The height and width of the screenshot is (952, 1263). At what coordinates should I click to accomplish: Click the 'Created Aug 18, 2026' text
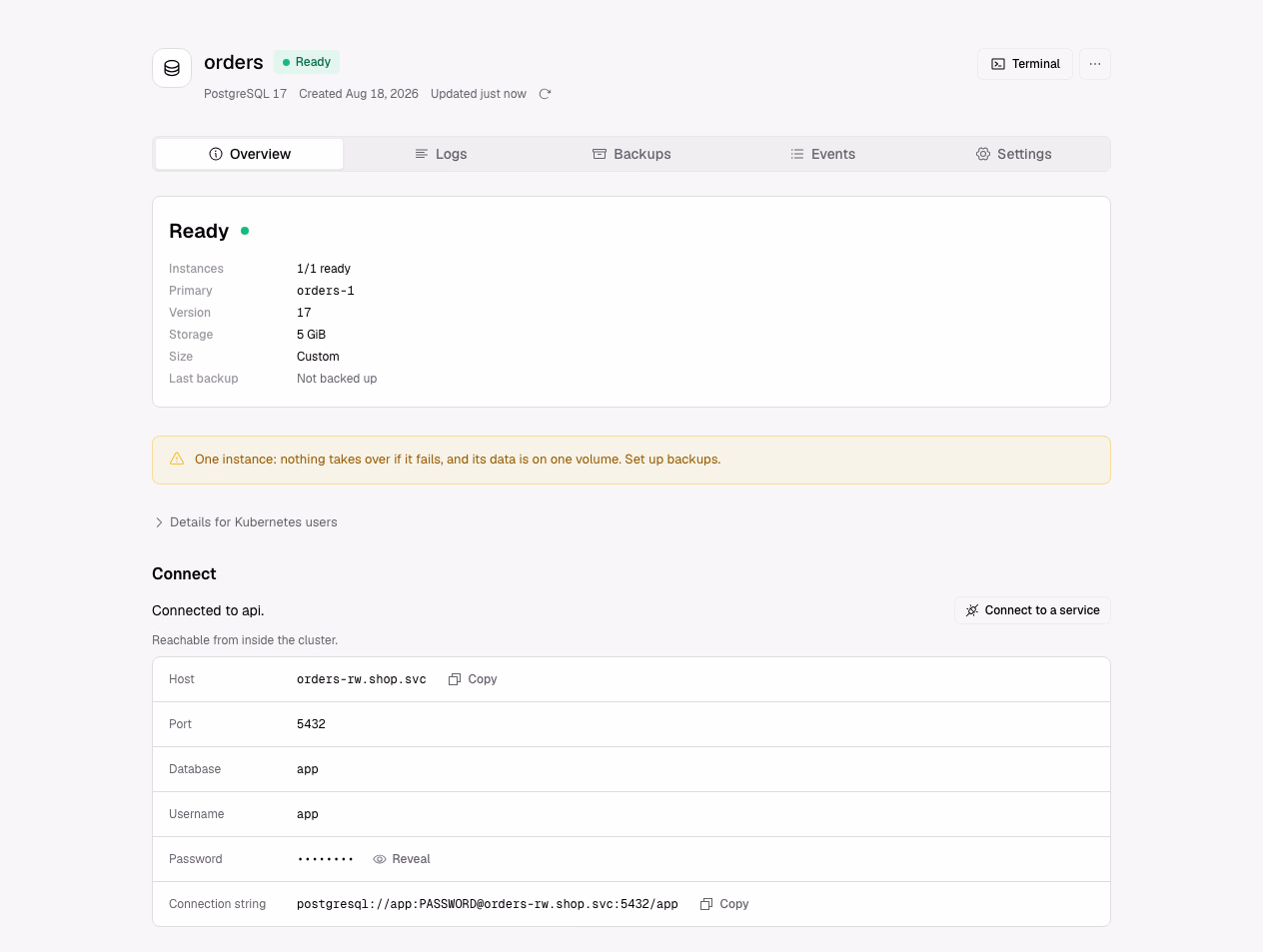359,94
